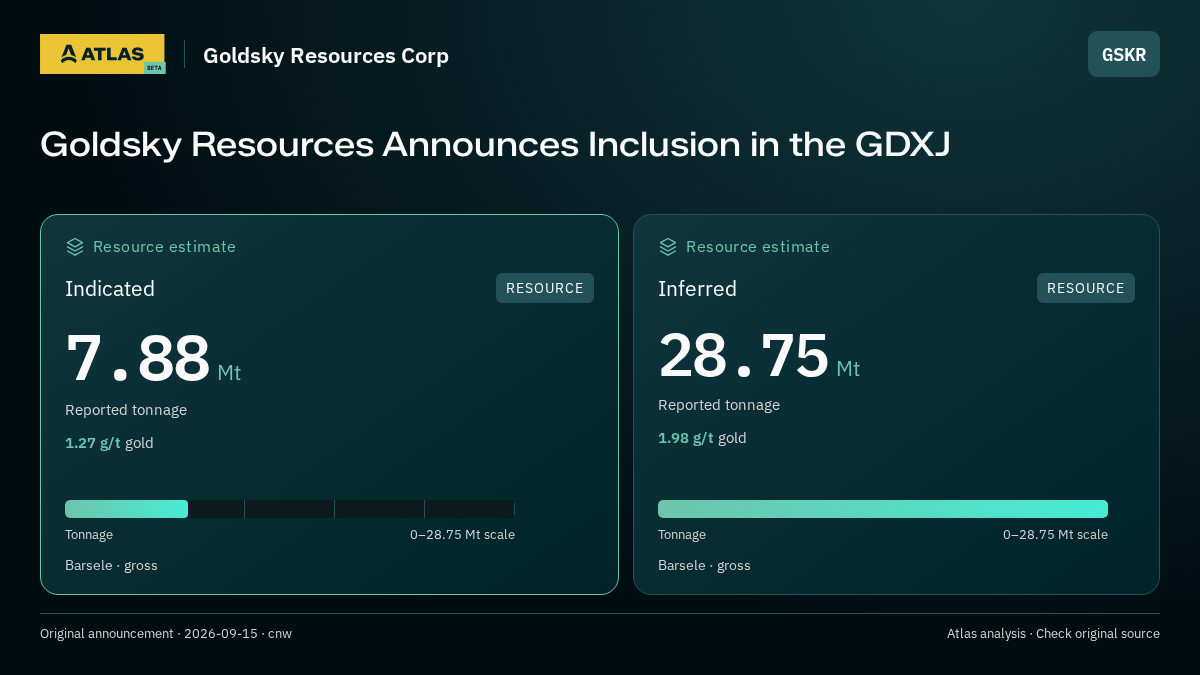Click the GSKR ticker badge
The image size is (1200, 675).
click(1124, 54)
